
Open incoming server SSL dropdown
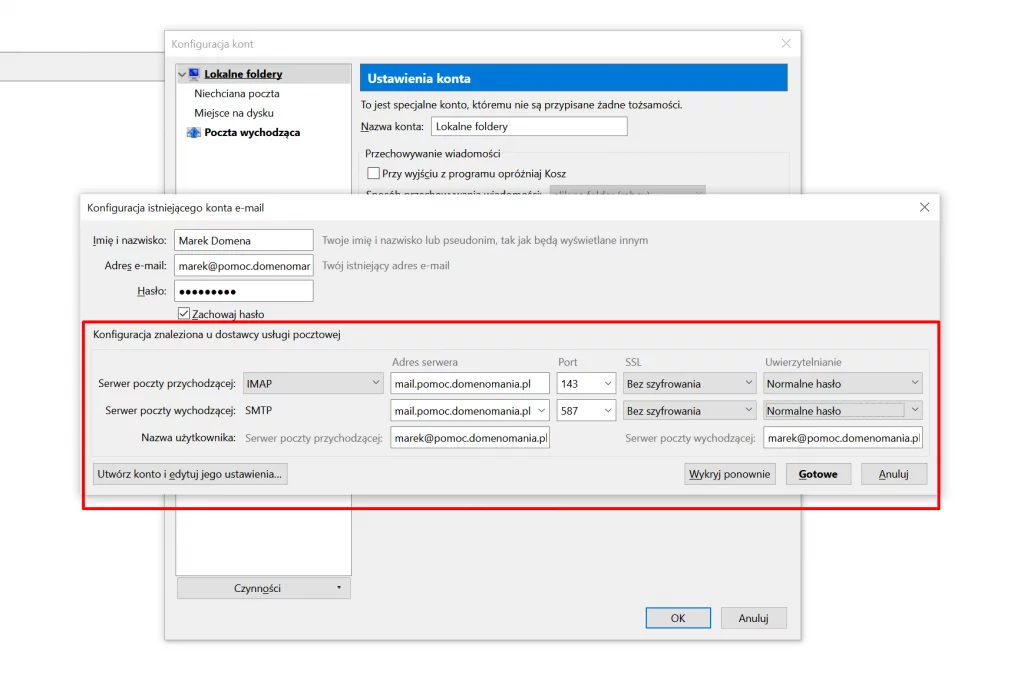[690, 383]
